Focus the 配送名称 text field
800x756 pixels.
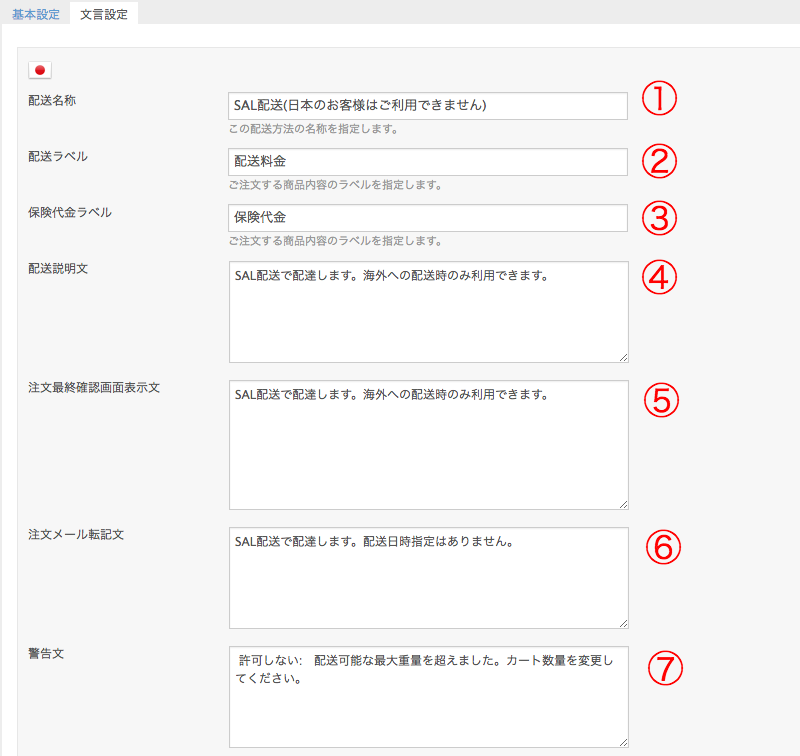point(428,106)
